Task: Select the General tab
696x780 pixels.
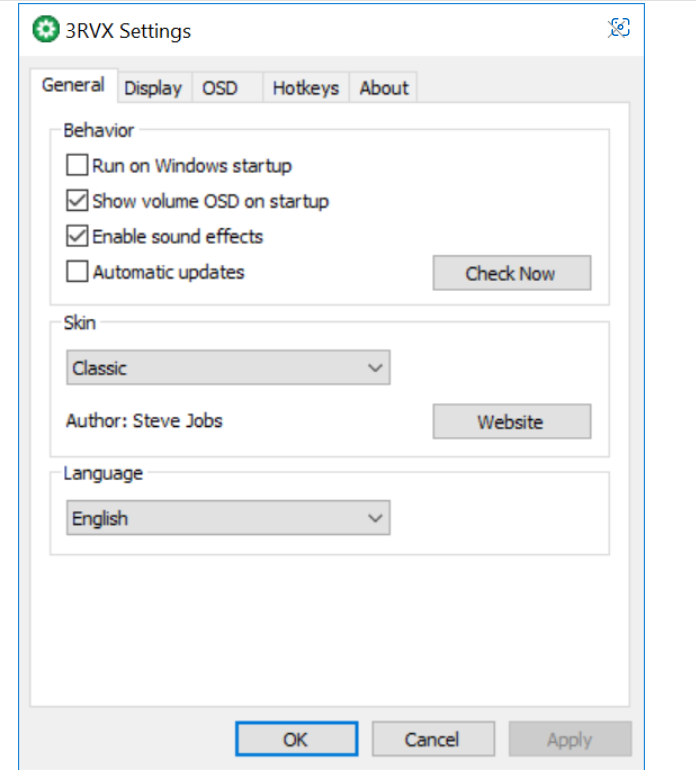Action: [73, 85]
